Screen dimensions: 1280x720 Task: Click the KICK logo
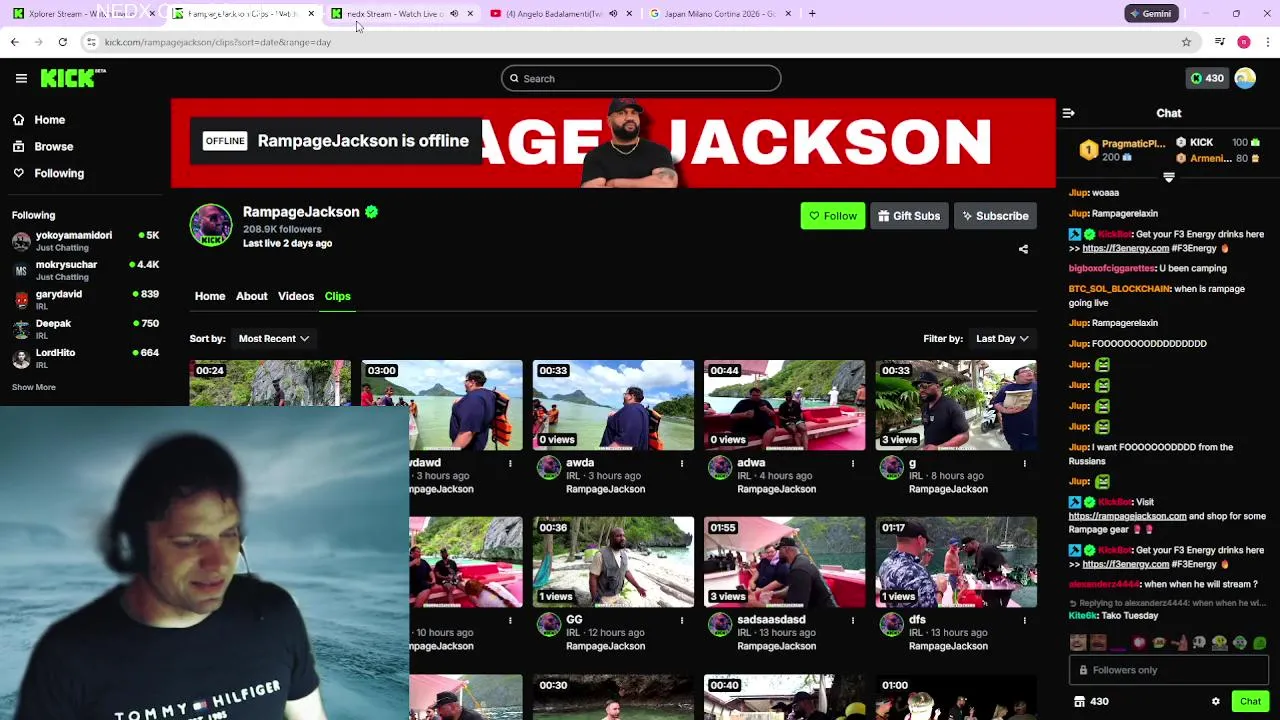(73, 78)
